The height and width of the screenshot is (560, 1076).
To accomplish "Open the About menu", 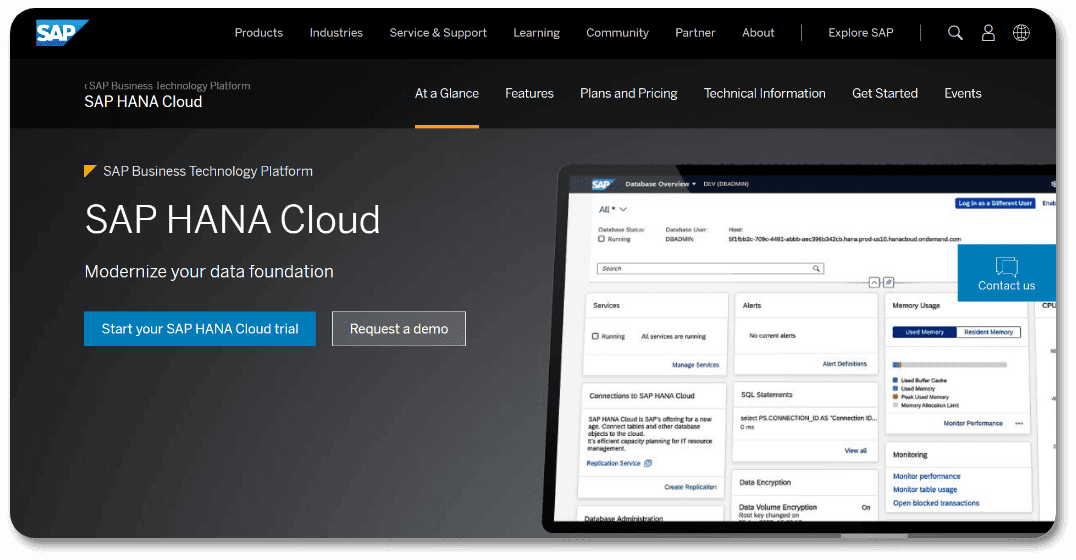I will tap(758, 33).
